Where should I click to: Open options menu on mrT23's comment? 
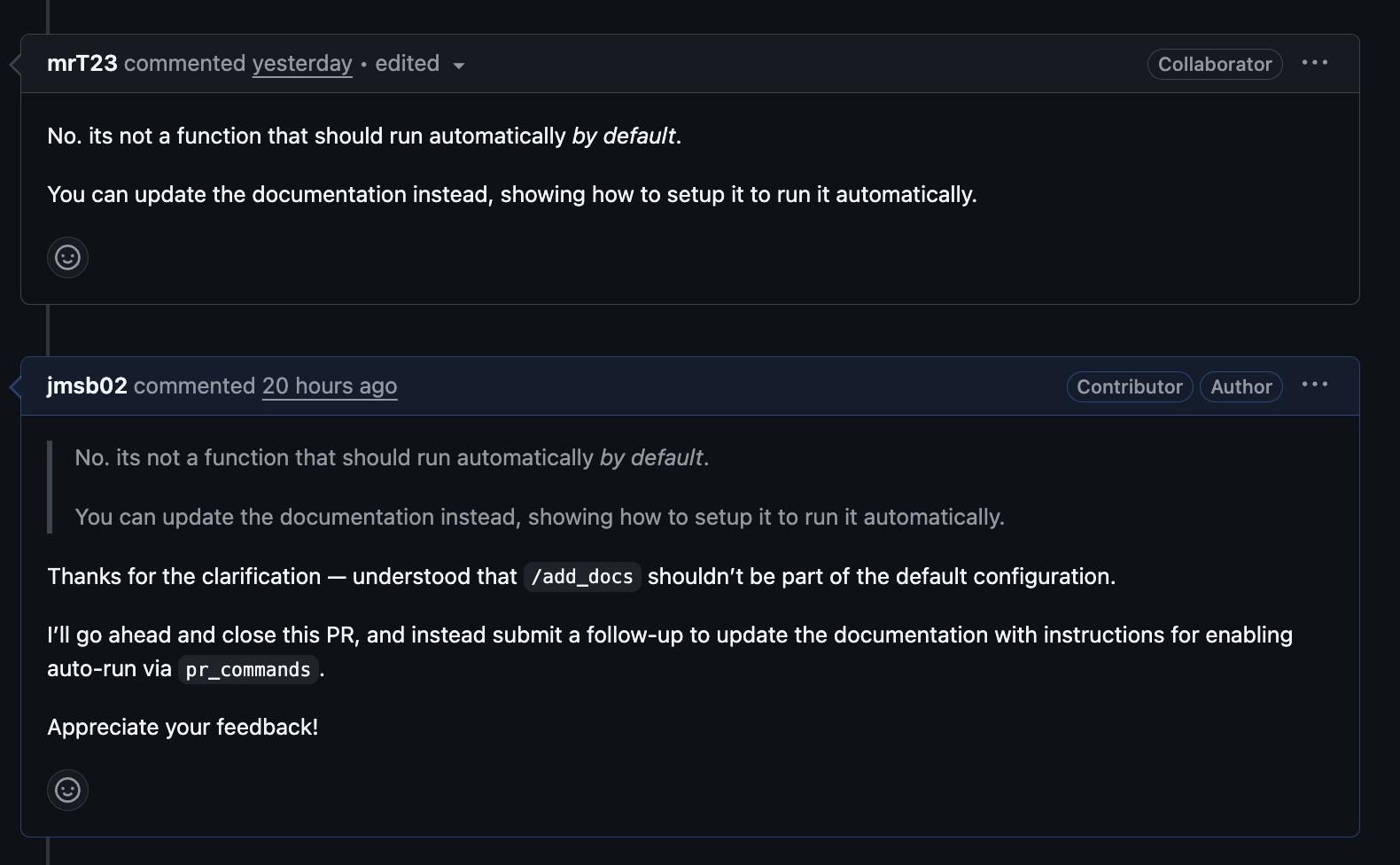coord(1315,63)
